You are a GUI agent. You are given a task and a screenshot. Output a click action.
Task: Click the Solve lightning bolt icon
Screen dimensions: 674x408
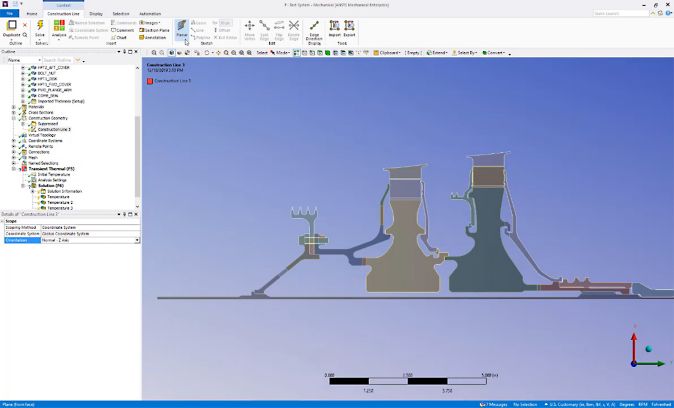pos(40,25)
